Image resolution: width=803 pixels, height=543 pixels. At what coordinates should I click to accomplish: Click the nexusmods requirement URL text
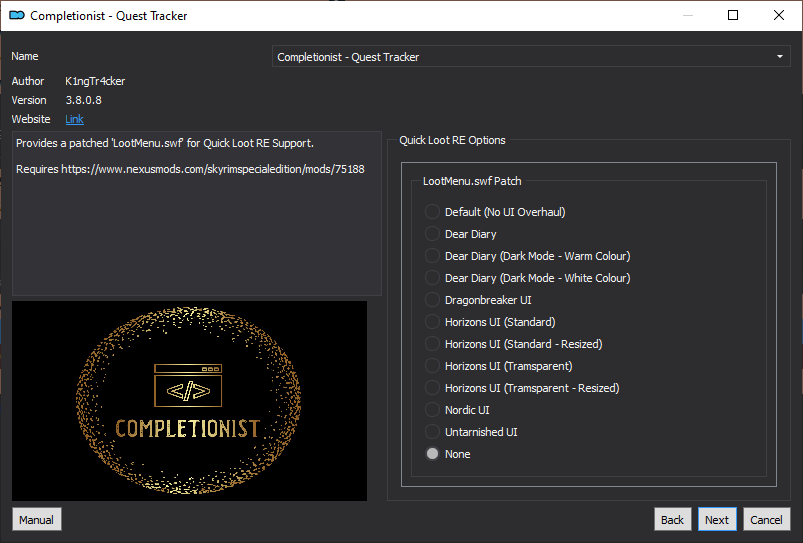[213, 169]
